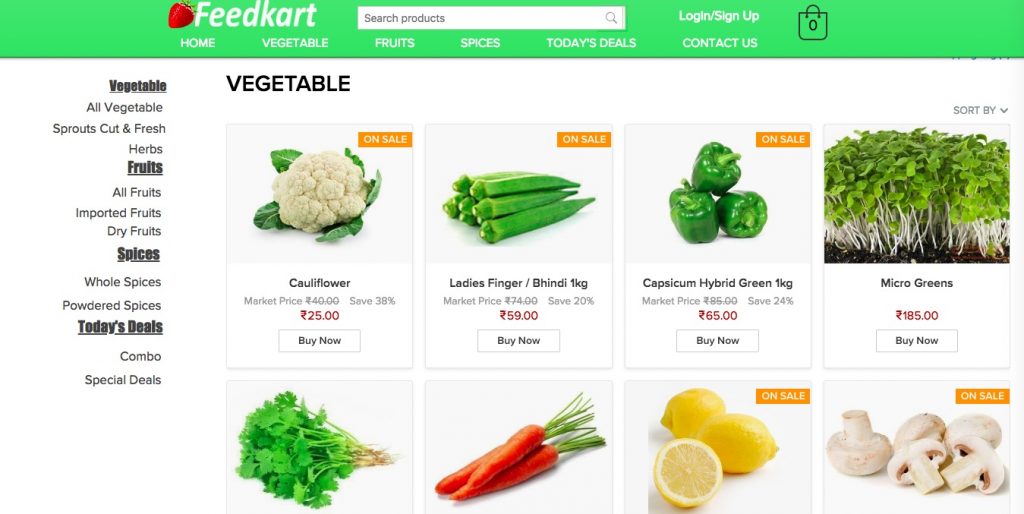This screenshot has height=514, width=1024.
Task: Go to TODAY'S DEALS menu
Action: pos(591,43)
